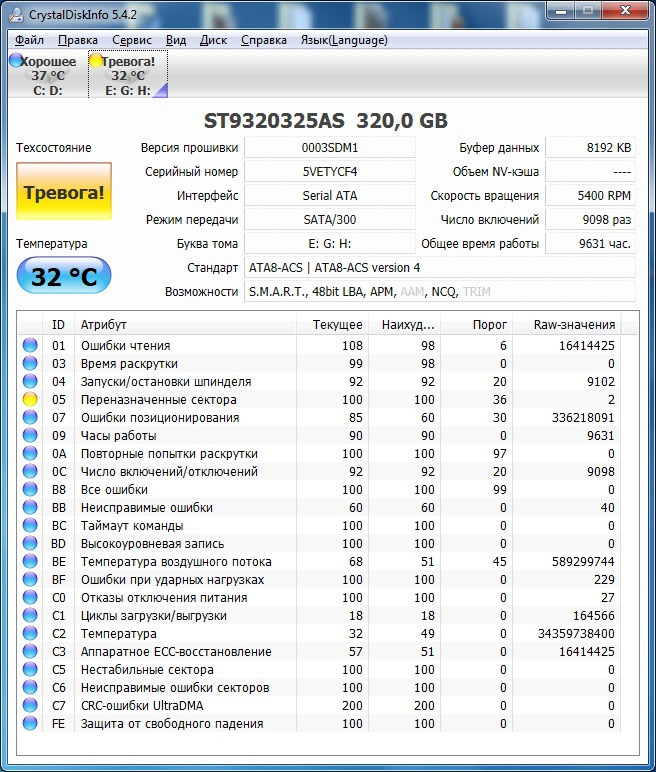Click status icon for C2 Температура

30,633
